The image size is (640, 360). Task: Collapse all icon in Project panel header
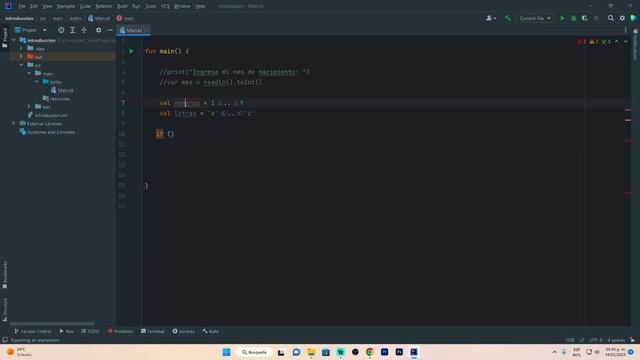point(84,30)
